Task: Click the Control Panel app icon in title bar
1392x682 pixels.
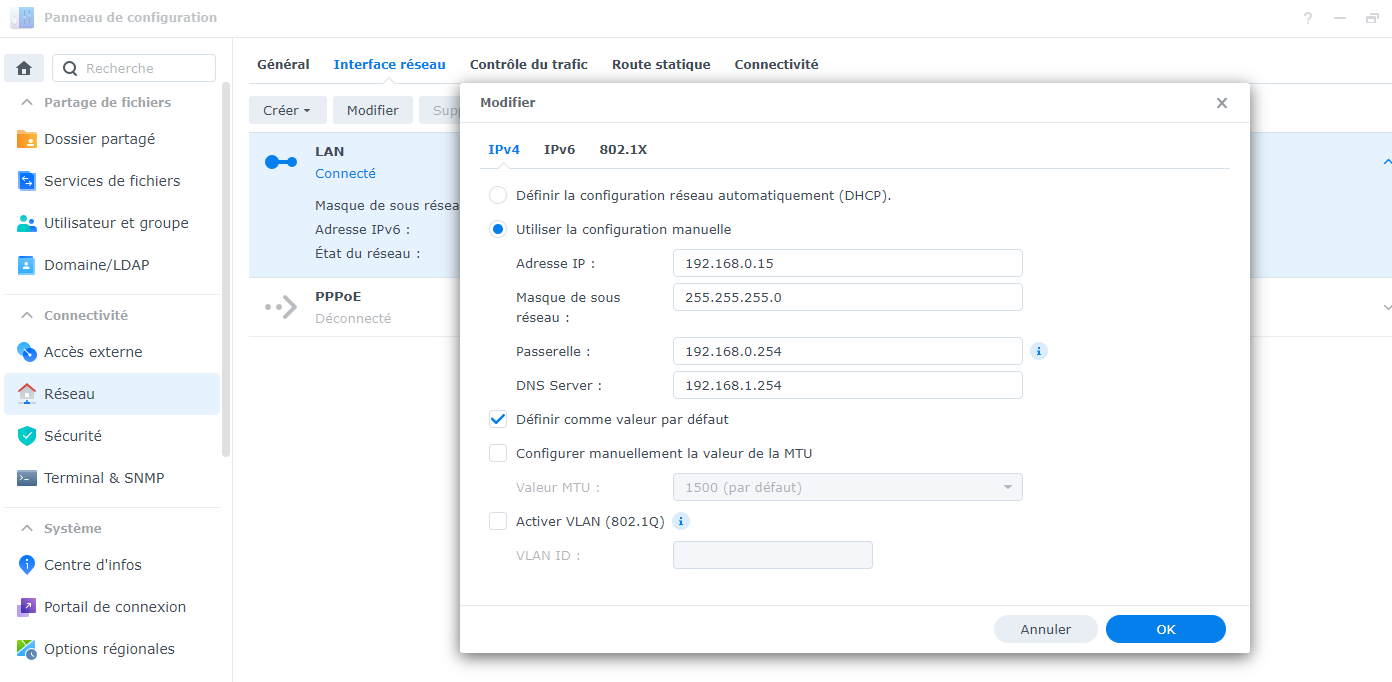Action: (x=22, y=18)
